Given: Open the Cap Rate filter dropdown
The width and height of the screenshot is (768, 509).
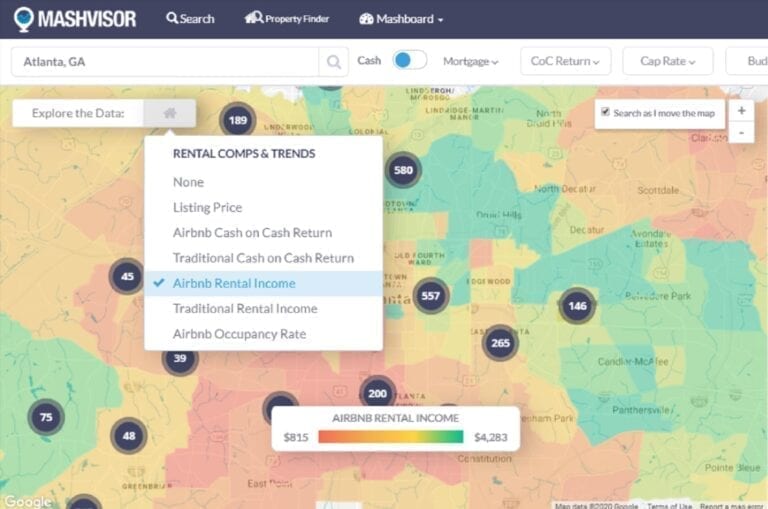Looking at the screenshot, I should click(x=667, y=61).
